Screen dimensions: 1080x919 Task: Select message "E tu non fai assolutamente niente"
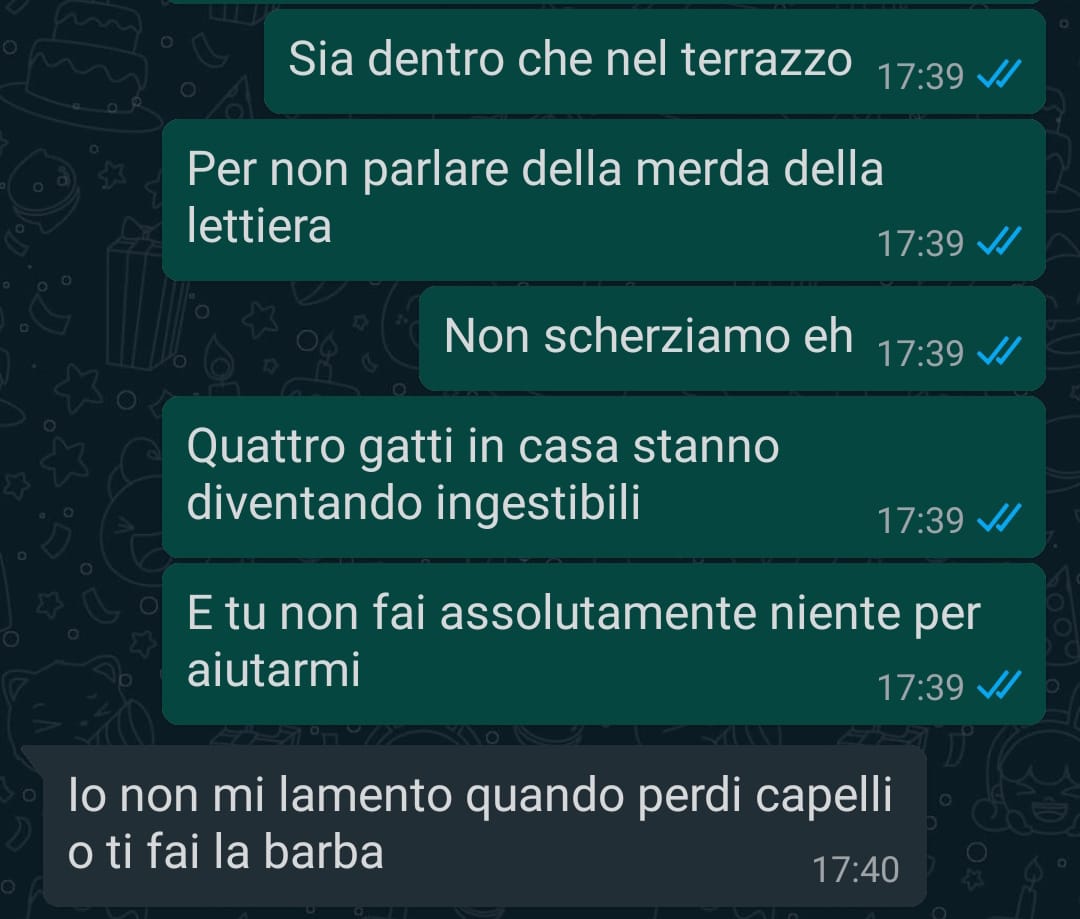pos(604,643)
